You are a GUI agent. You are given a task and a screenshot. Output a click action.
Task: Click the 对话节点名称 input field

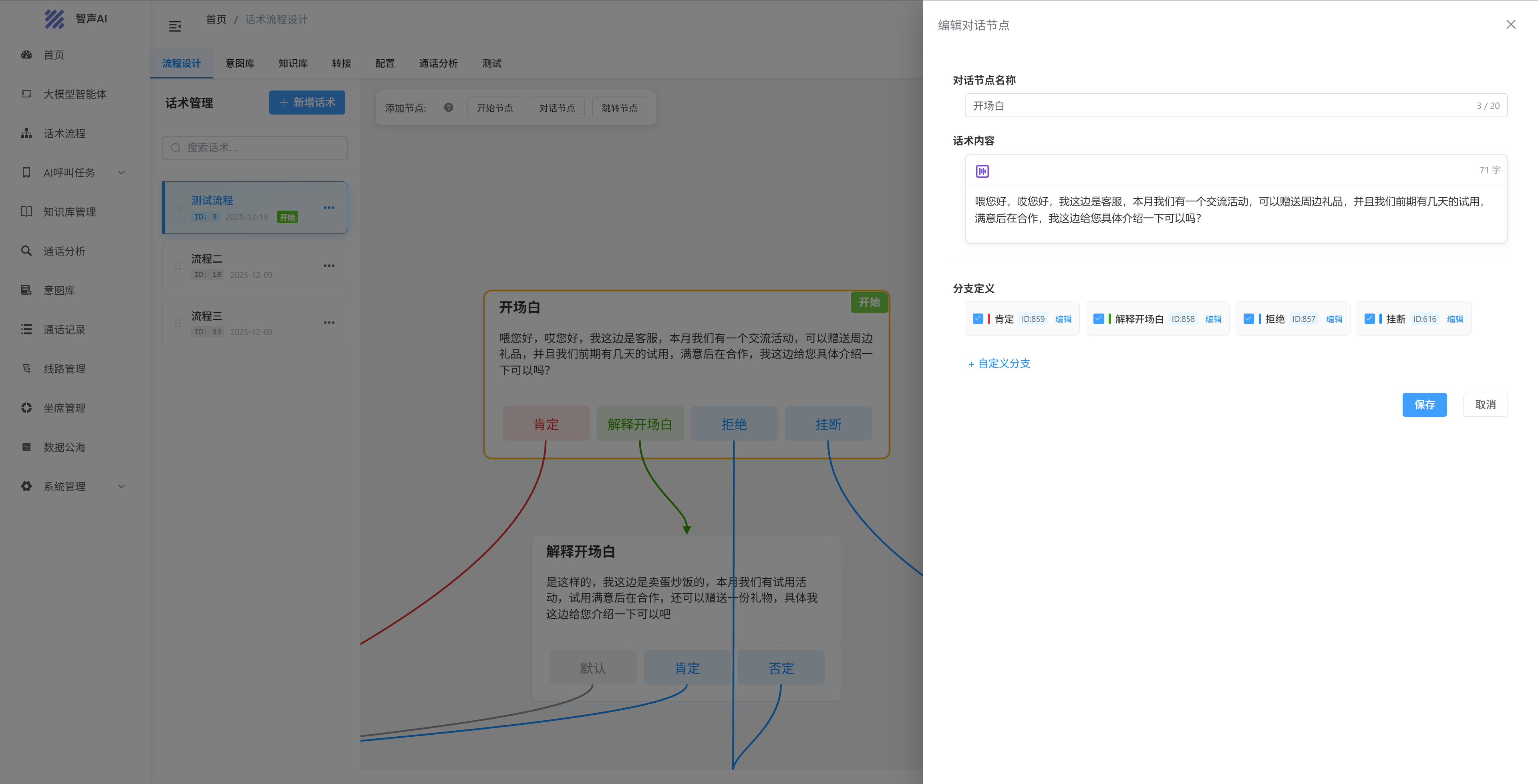tap(1218, 106)
